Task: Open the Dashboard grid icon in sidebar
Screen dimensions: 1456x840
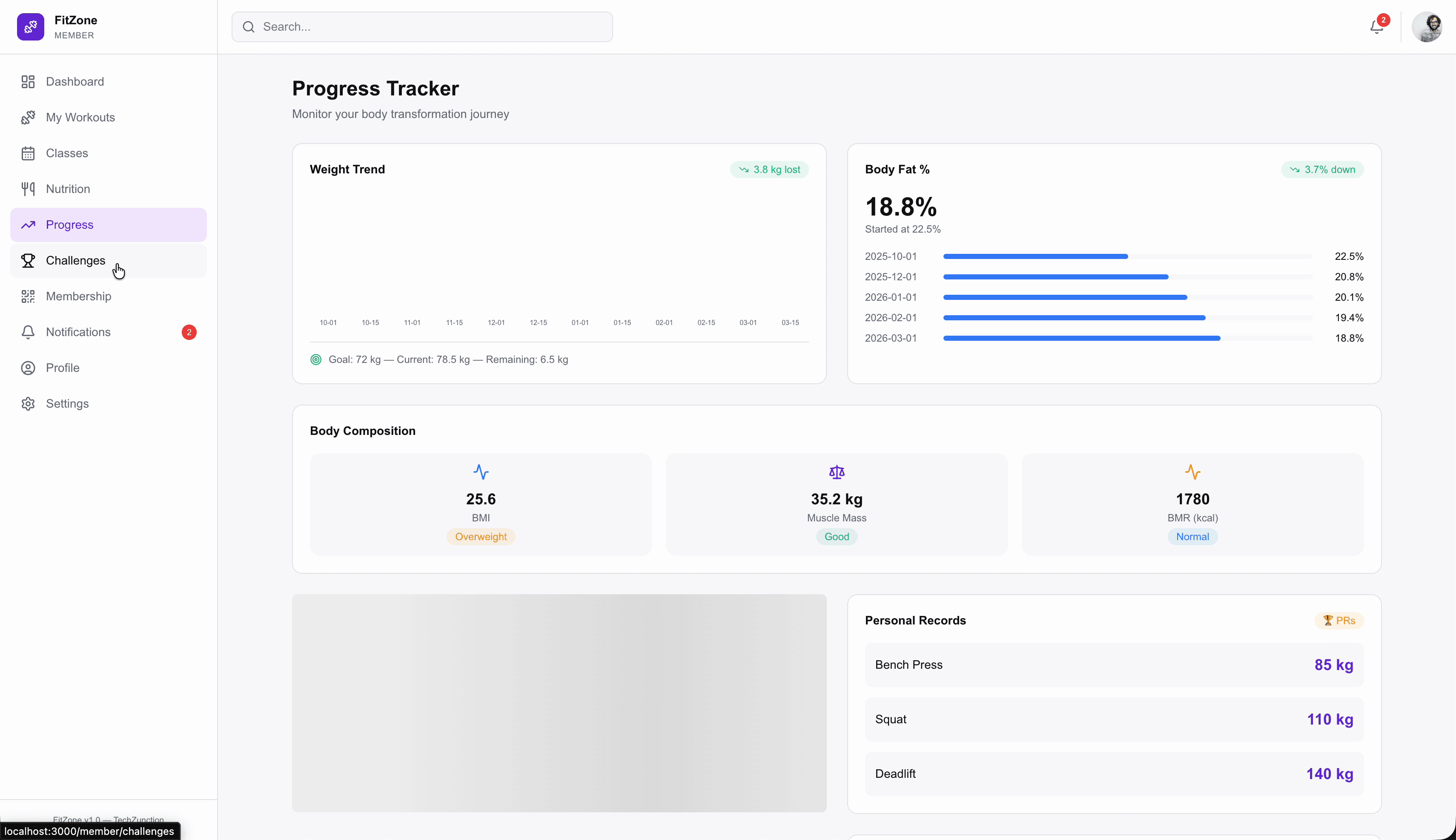Action: [27, 81]
